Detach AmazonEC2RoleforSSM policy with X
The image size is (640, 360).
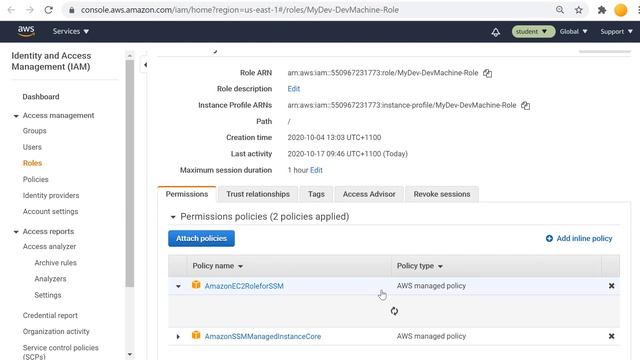click(611, 286)
